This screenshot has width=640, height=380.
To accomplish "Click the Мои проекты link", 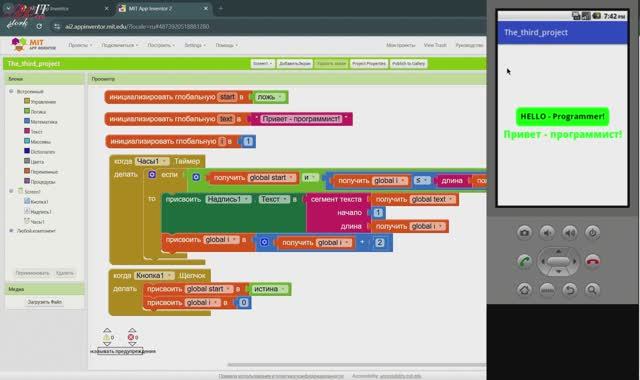I will pos(400,45).
